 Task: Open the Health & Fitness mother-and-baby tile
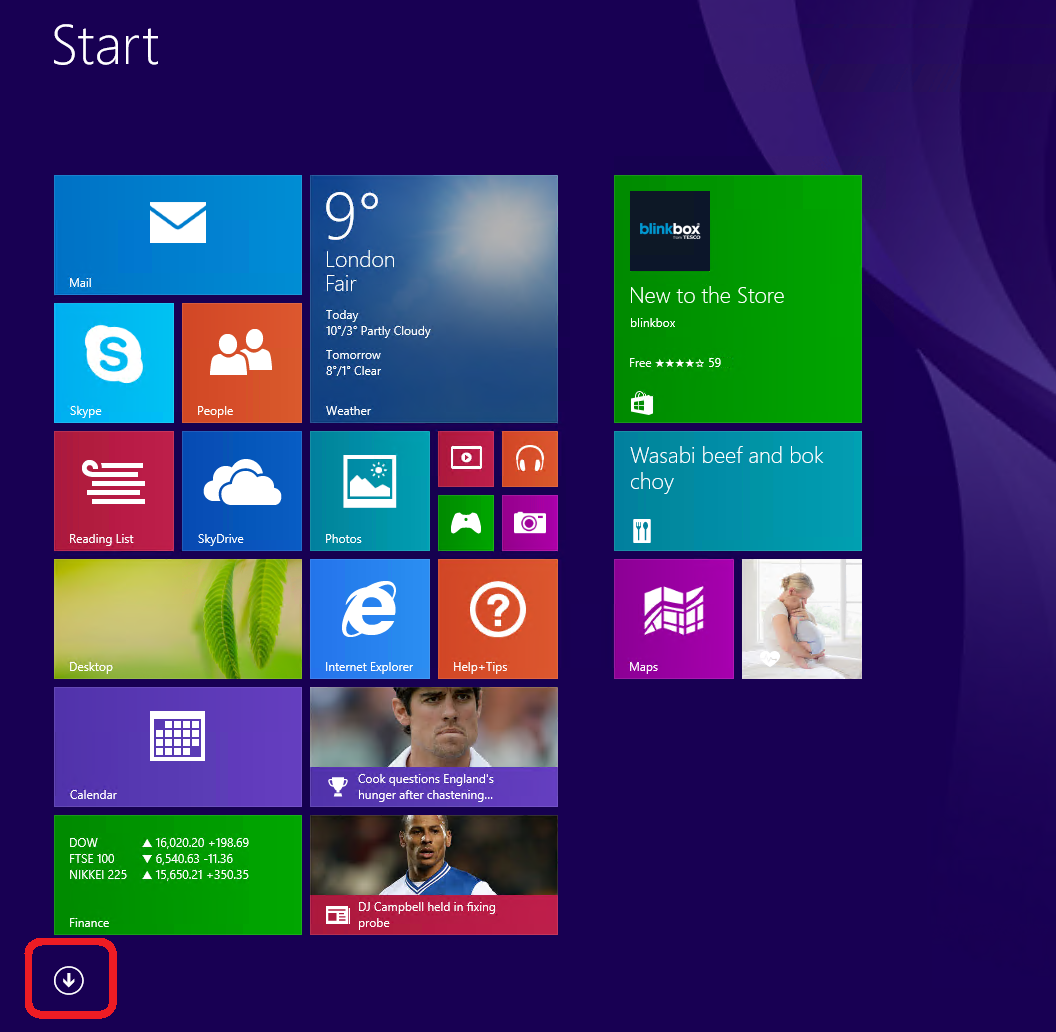point(802,619)
